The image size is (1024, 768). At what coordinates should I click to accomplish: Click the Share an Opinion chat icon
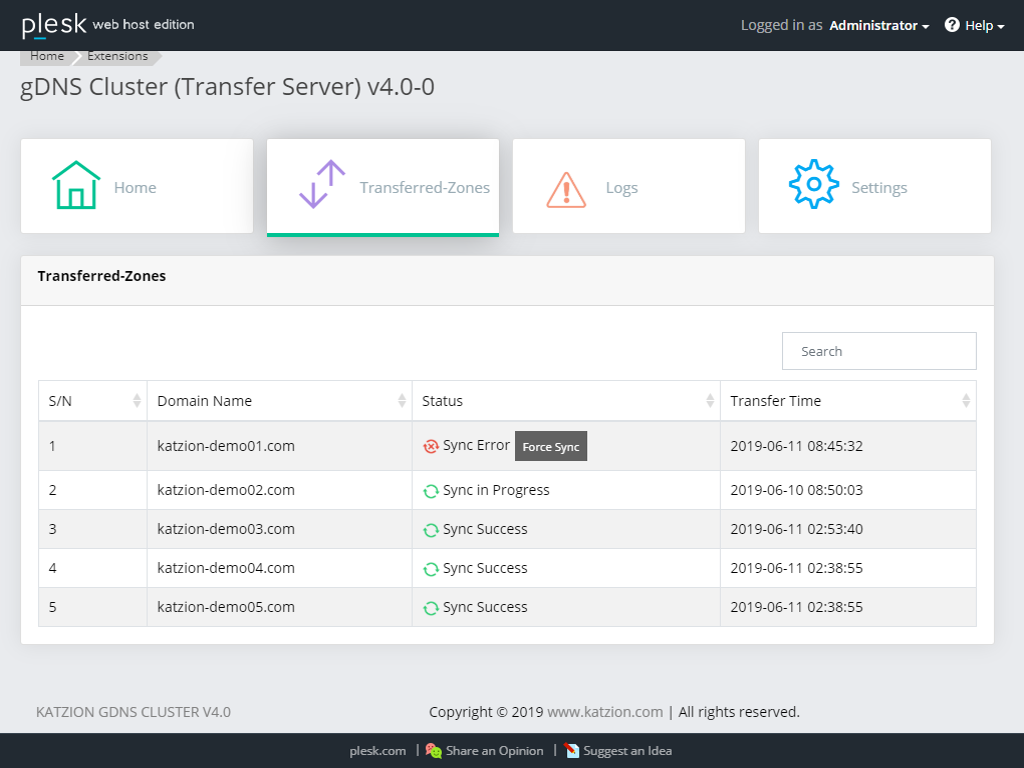[434, 750]
